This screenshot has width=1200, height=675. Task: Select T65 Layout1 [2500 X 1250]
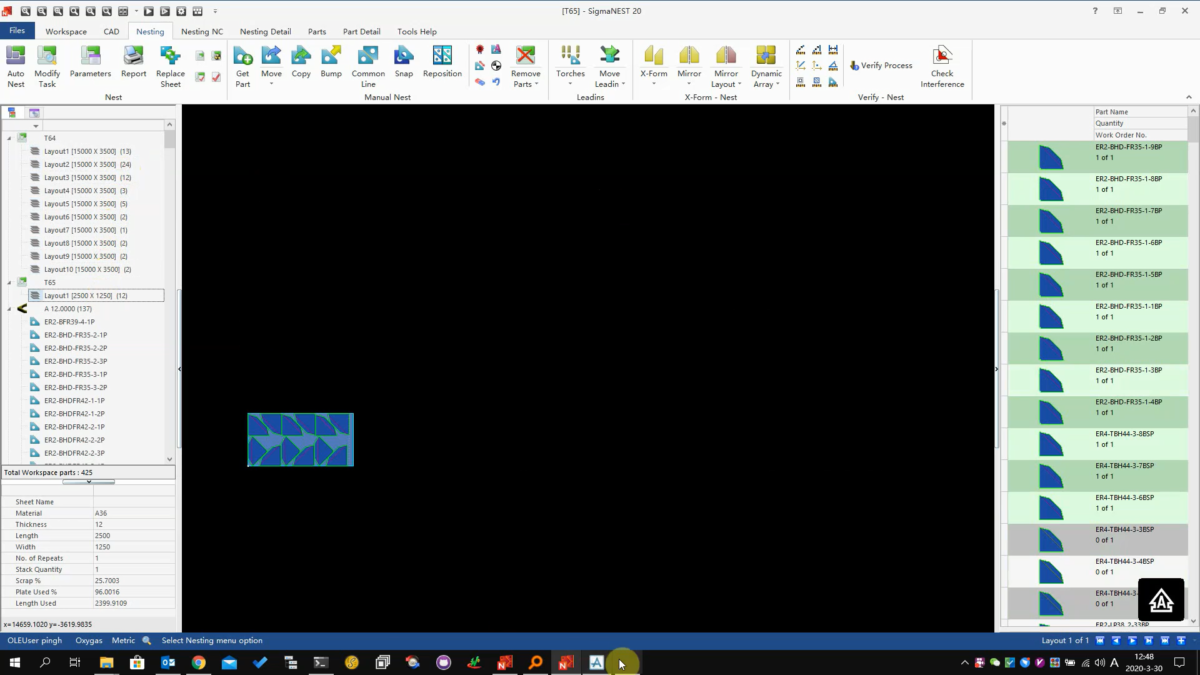[x=96, y=296]
